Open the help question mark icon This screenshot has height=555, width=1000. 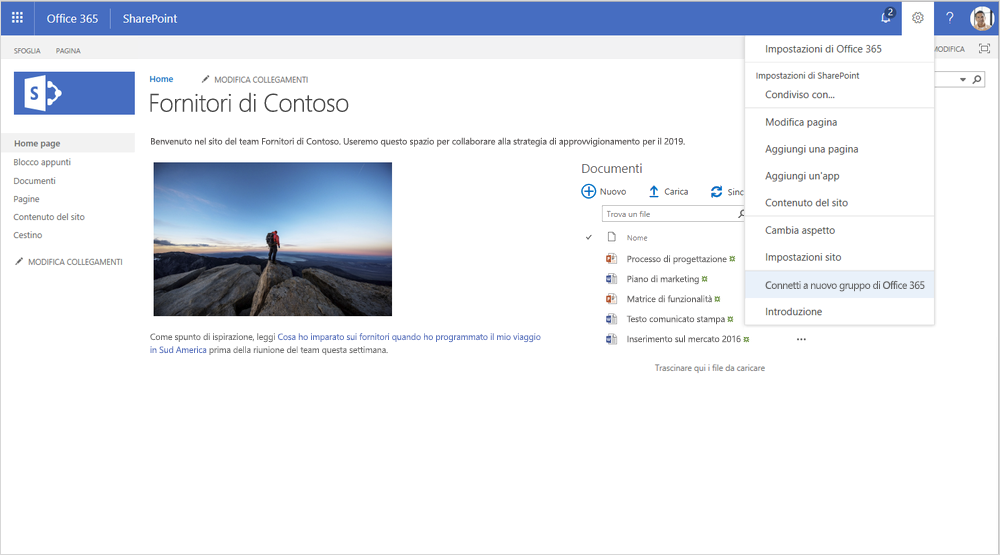[950, 18]
